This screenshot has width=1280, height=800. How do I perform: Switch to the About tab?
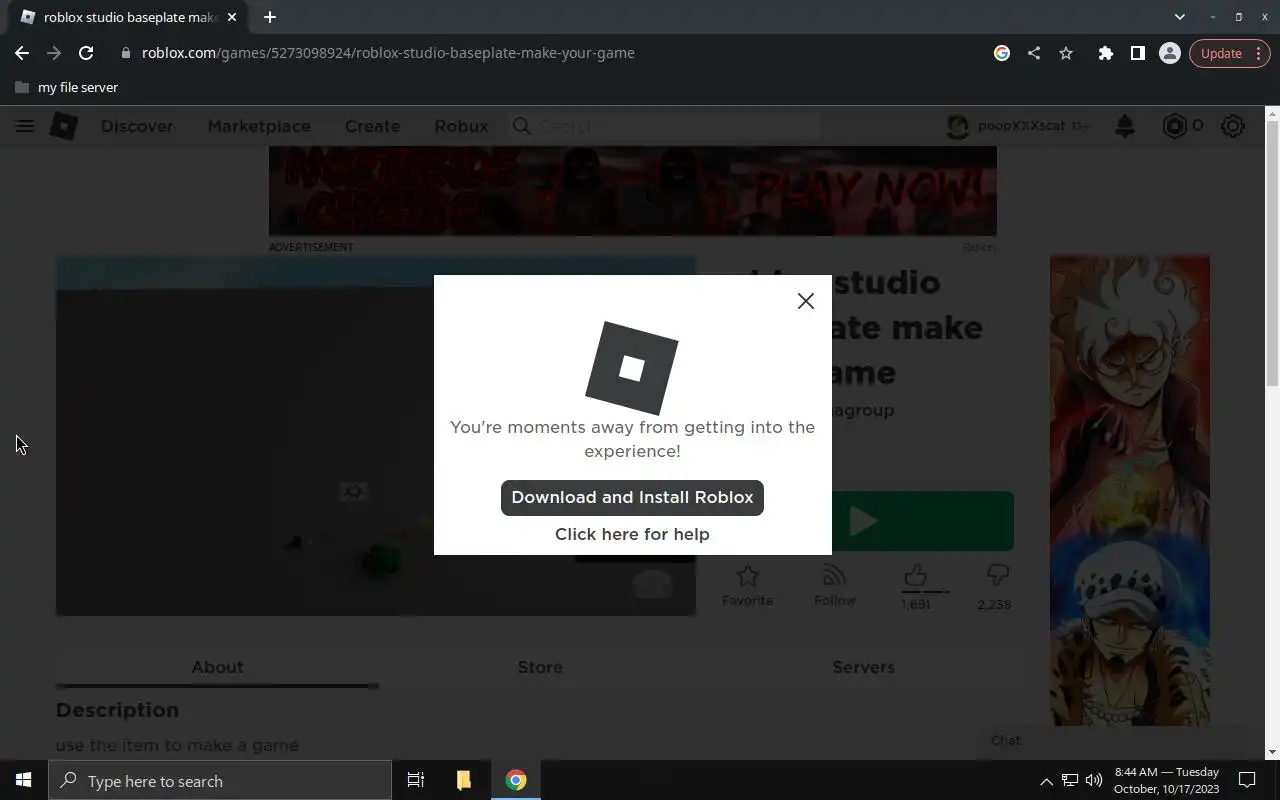coord(217,667)
